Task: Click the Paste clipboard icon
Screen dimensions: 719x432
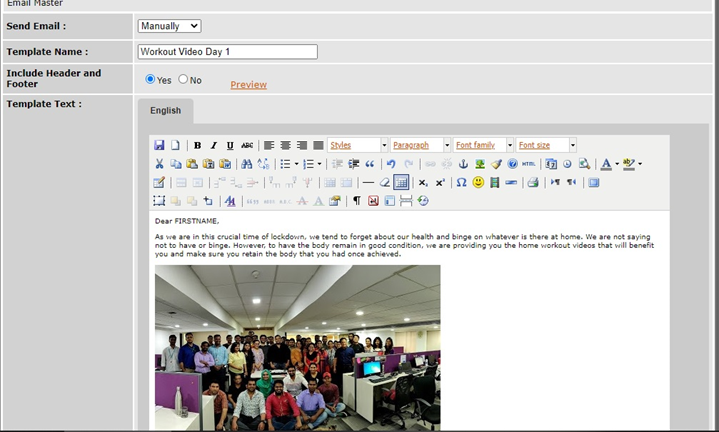Action: [x=192, y=164]
